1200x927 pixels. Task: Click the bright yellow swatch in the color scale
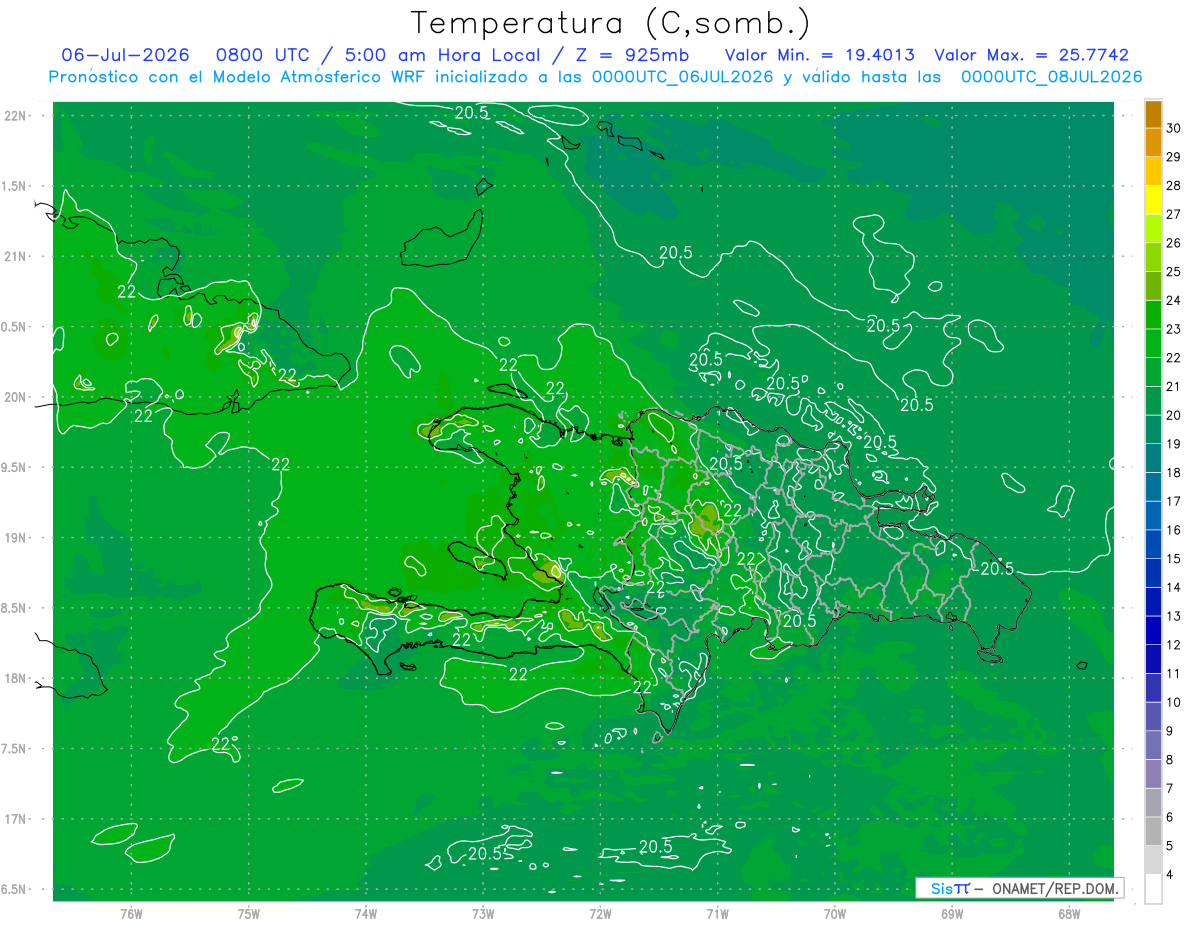coord(1153,199)
